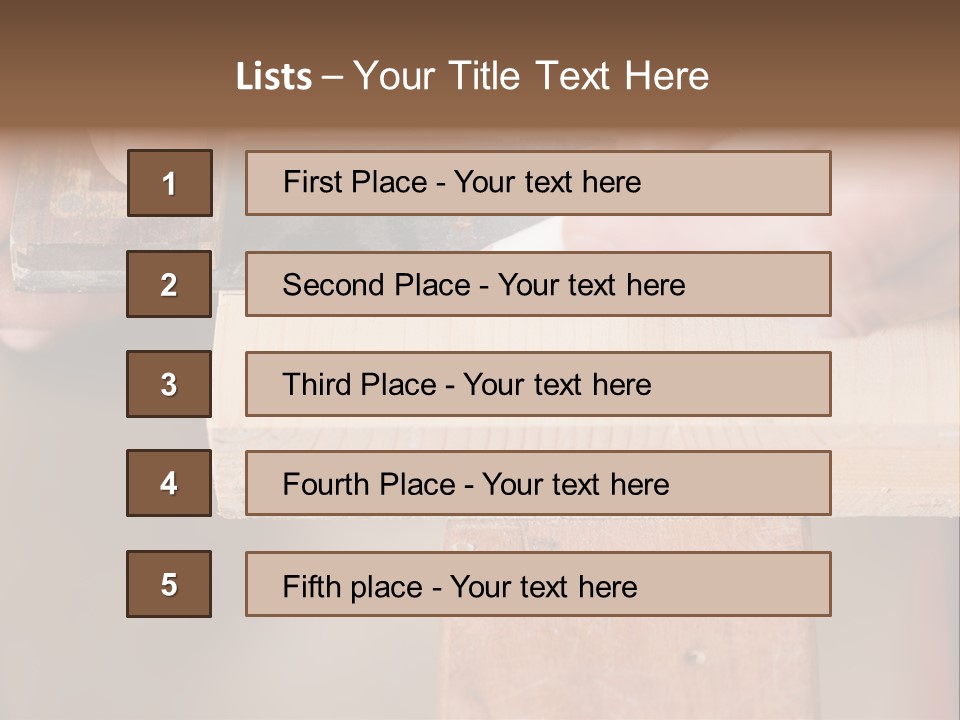Click the number 2 square

[x=169, y=284]
